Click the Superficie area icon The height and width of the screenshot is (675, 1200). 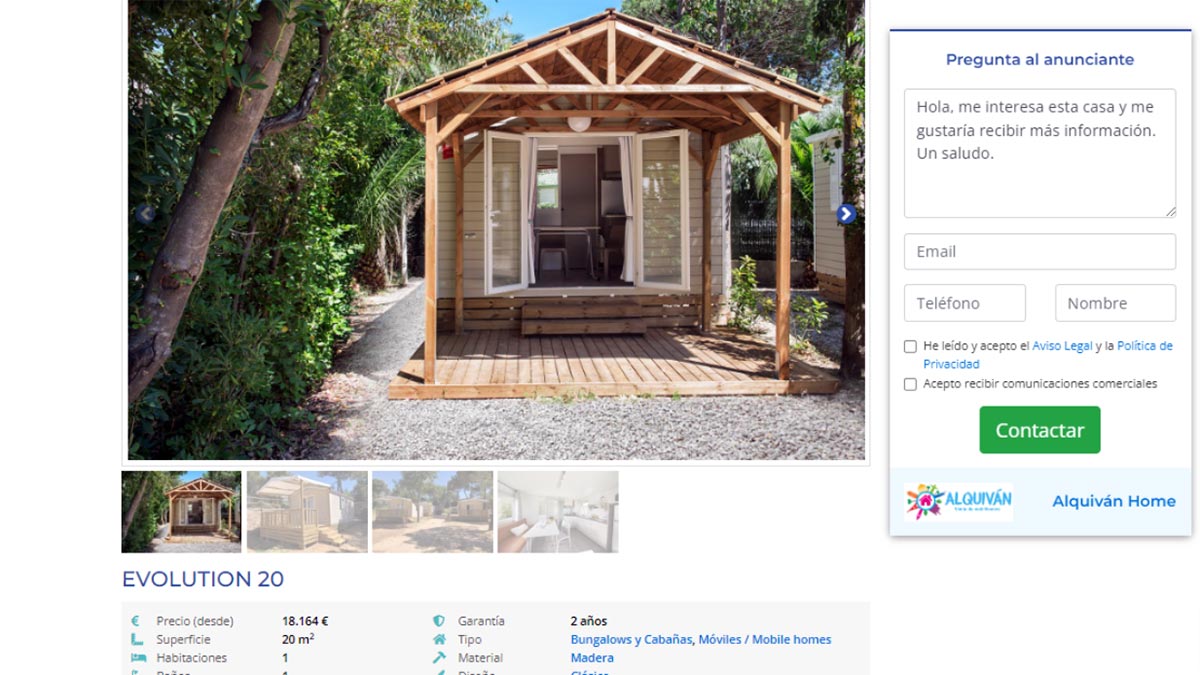tap(137, 640)
